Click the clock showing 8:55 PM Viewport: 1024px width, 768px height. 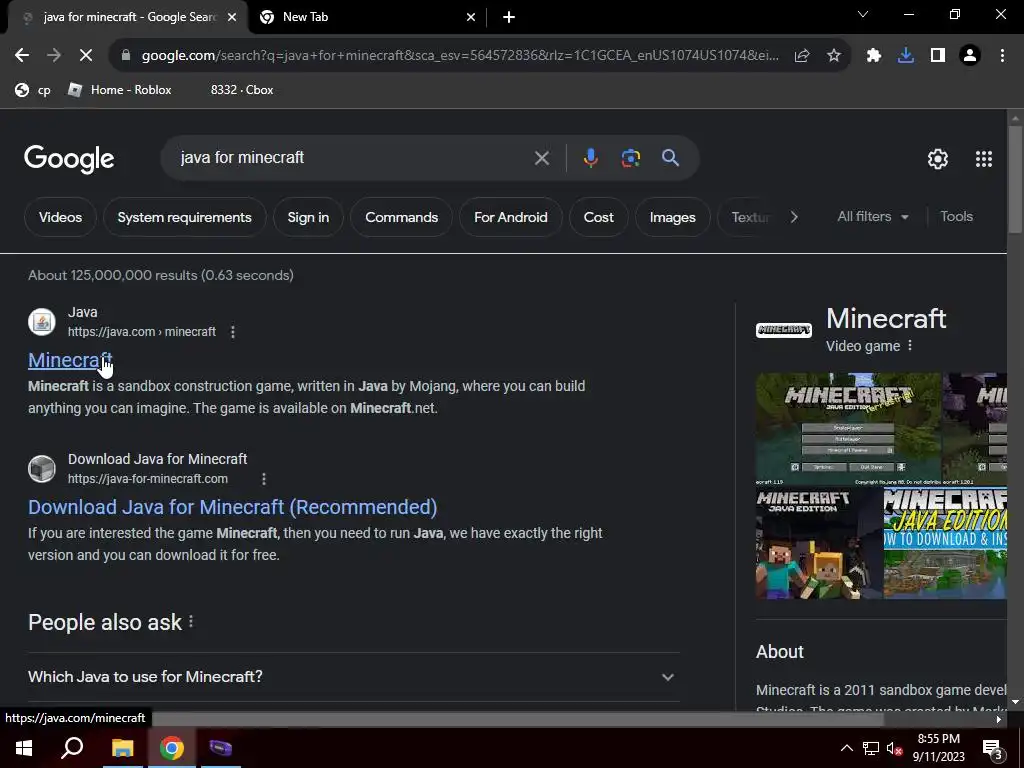coord(938,748)
